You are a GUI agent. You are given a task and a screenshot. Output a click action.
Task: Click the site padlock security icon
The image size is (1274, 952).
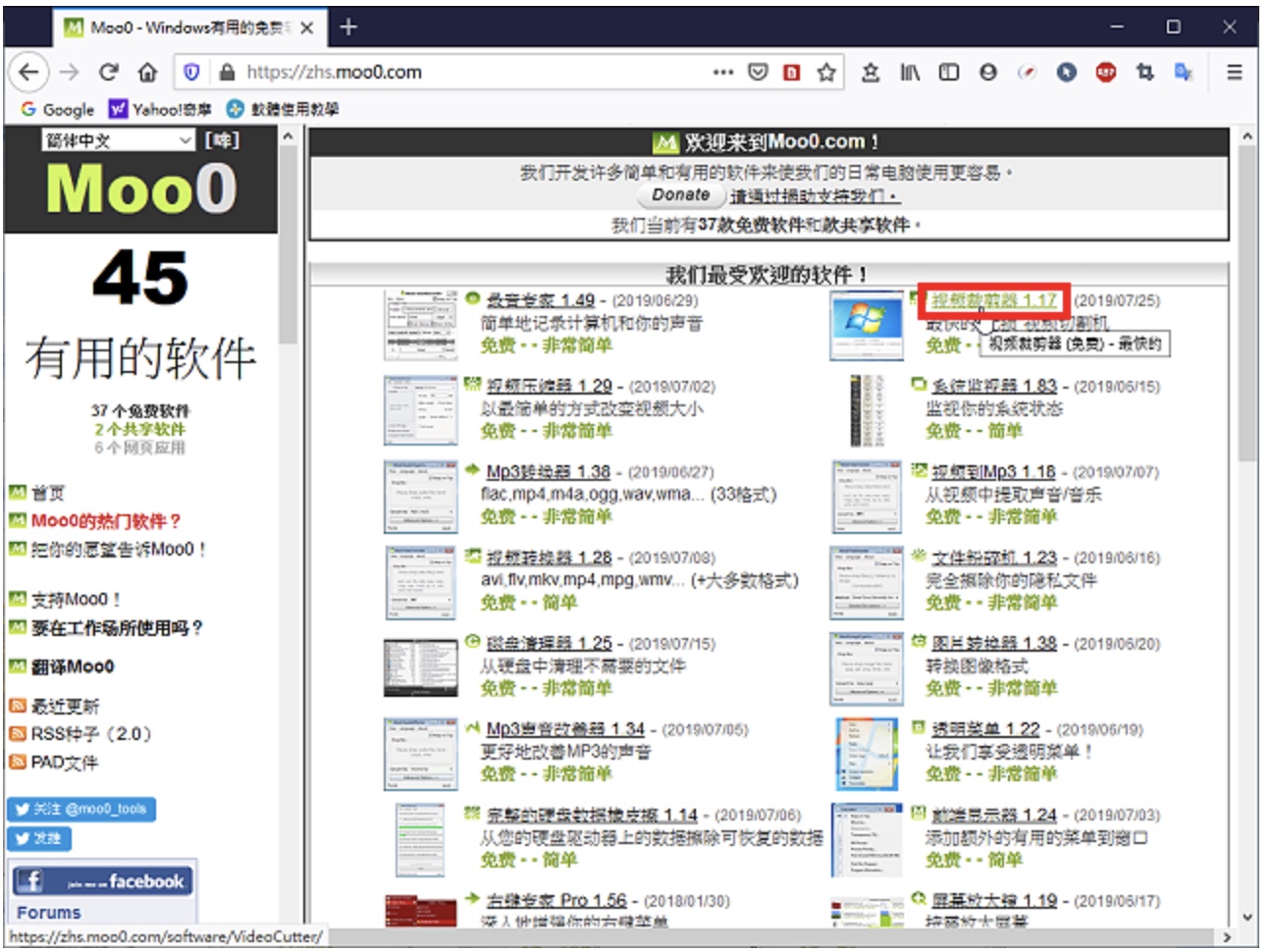227,72
